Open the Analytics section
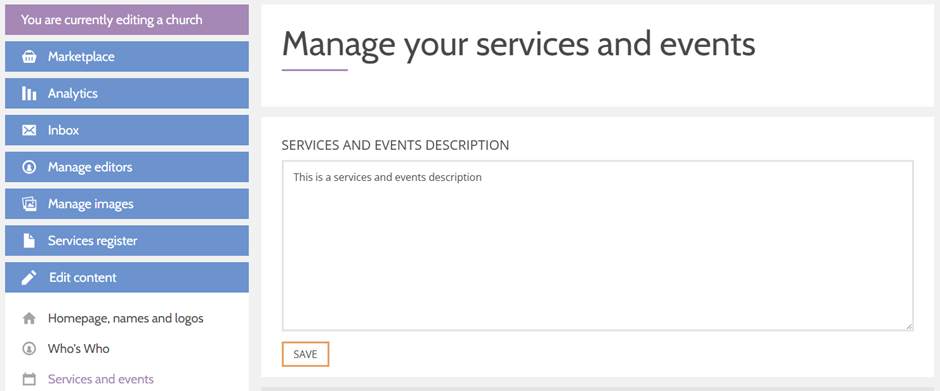940x391 pixels. (x=127, y=94)
